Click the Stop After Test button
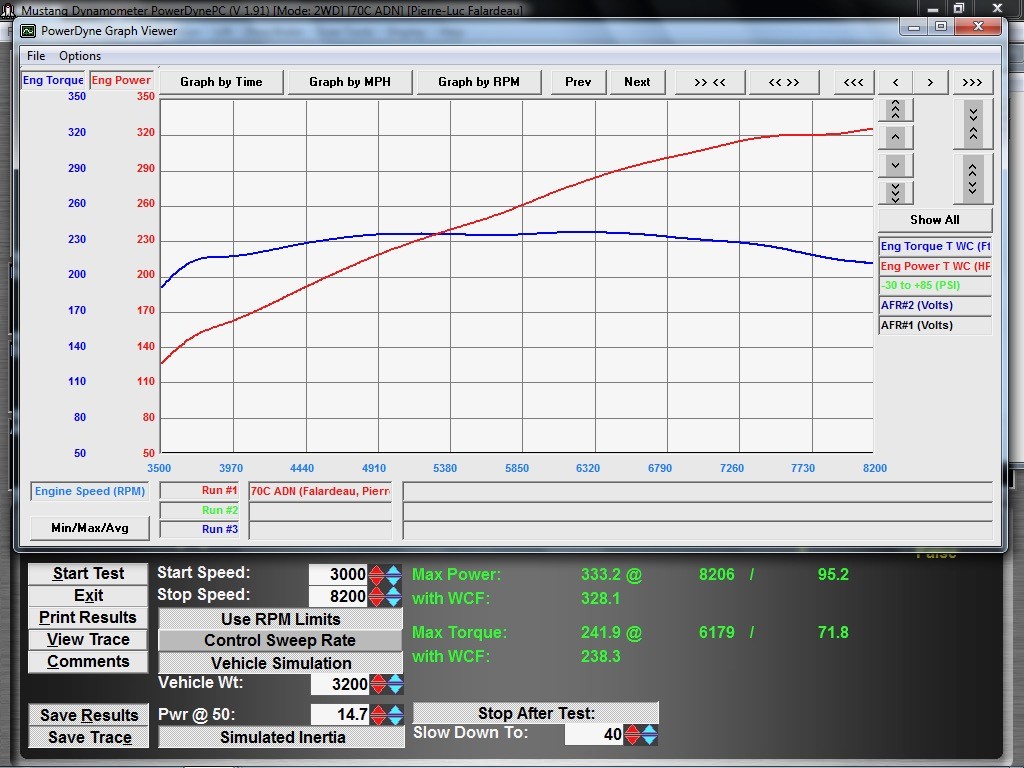 click(536, 713)
